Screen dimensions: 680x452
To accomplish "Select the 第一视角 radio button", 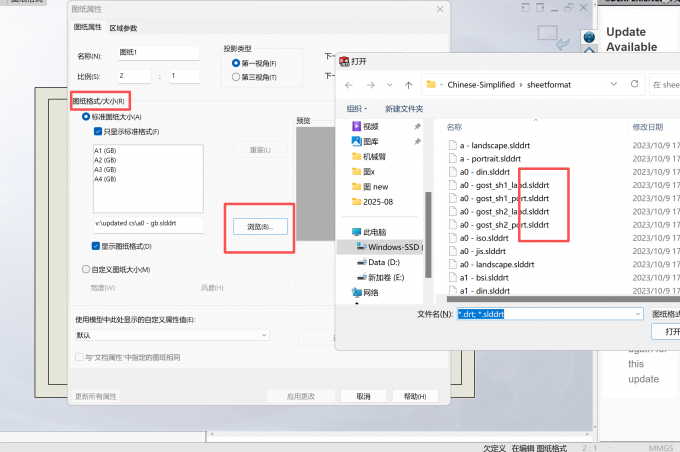I will 236,63.
